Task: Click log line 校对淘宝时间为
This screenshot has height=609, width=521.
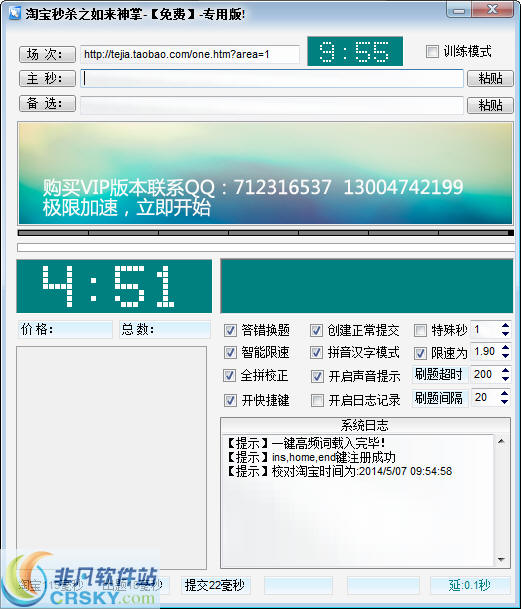Action: tap(339, 472)
